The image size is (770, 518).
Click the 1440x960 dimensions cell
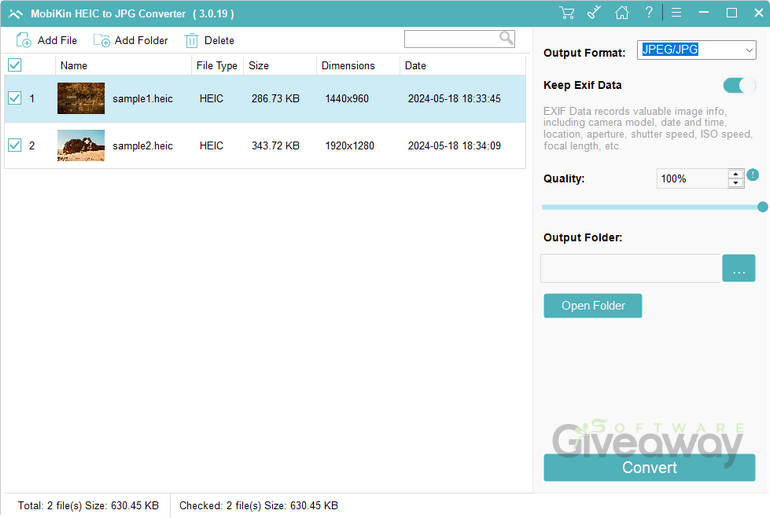tap(347, 99)
